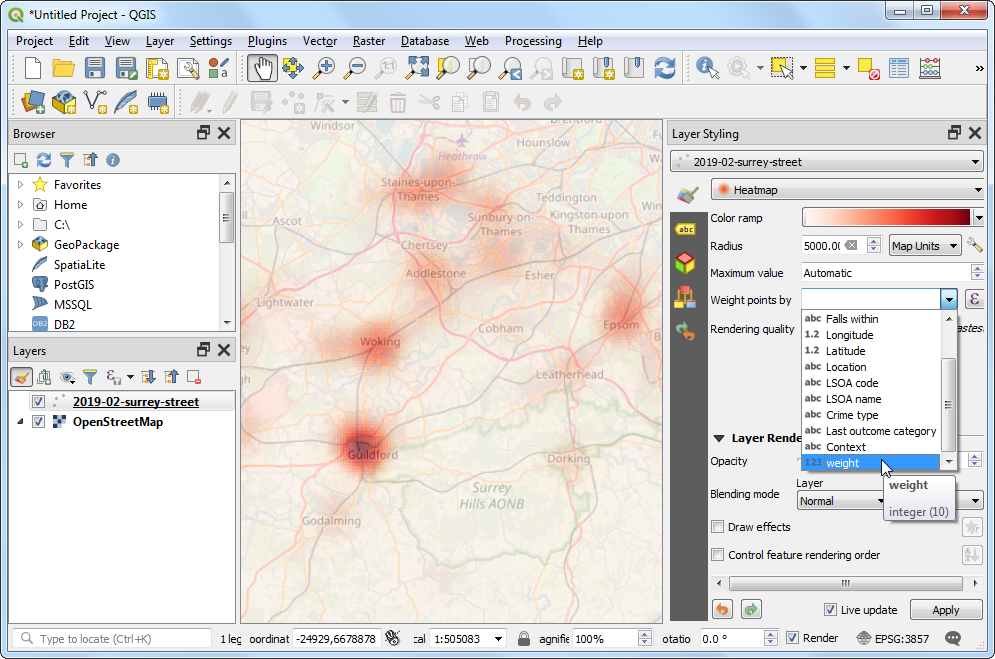The height and width of the screenshot is (659, 995).
Task: Open the Vector menu
Action: coord(320,41)
